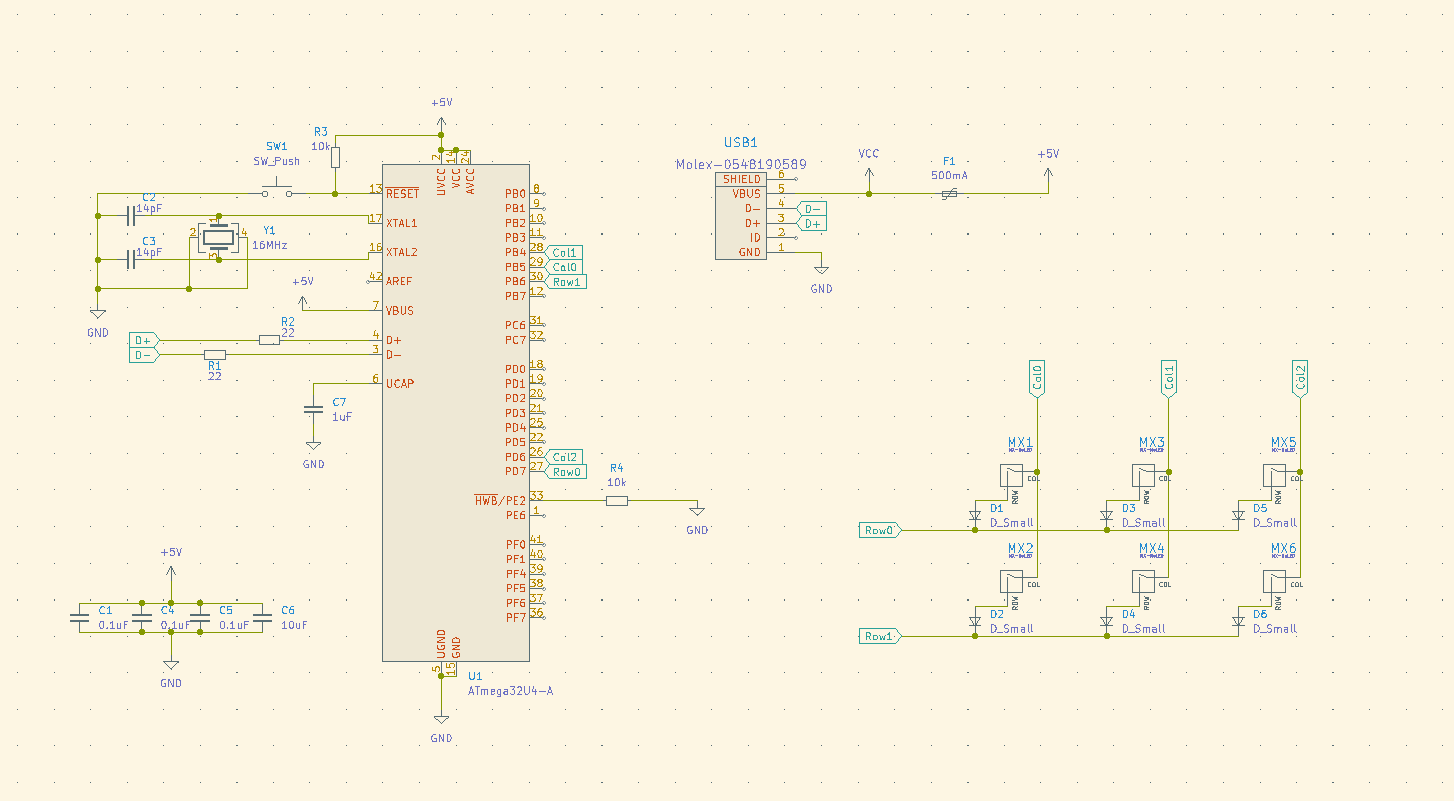Select the Molex-0548190589 value text
Image resolution: width=1454 pixels, height=801 pixels.
tap(741, 164)
